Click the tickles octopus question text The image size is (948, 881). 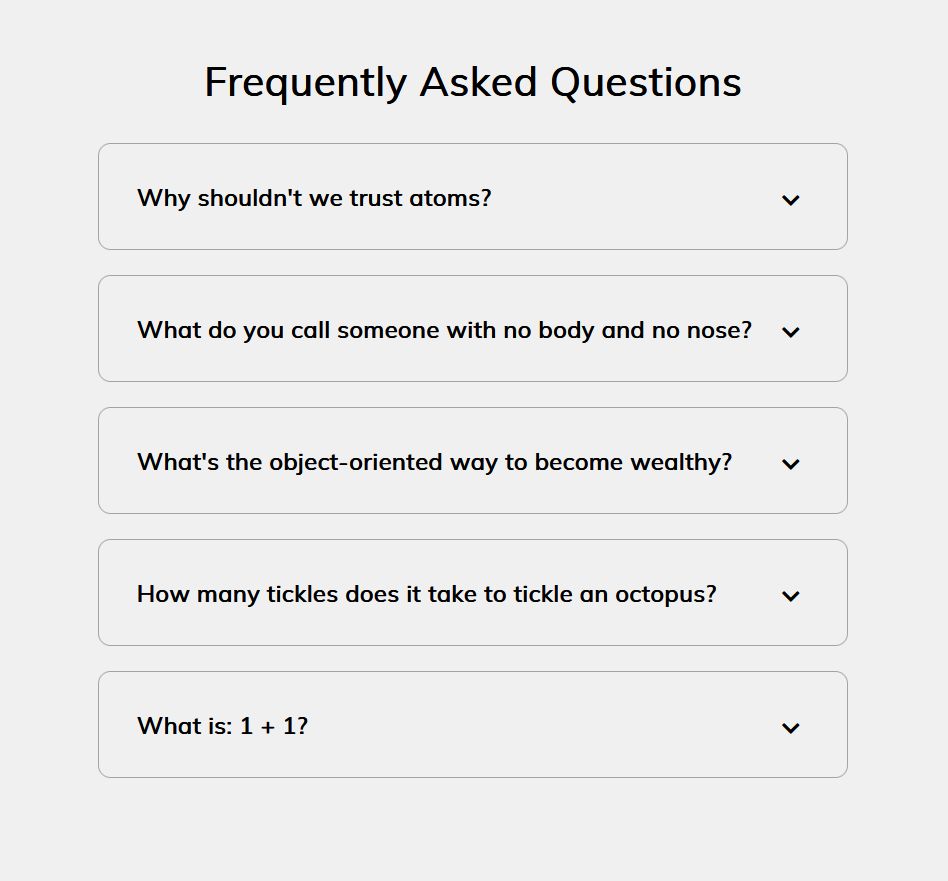click(426, 594)
